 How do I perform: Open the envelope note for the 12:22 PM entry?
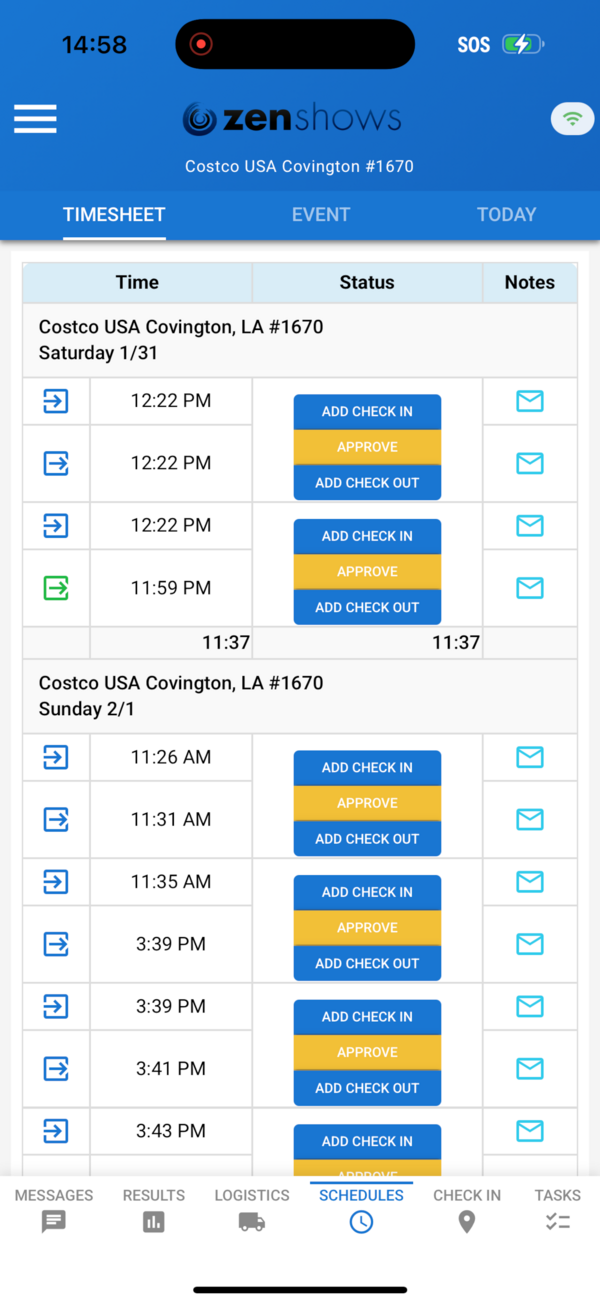point(529,401)
